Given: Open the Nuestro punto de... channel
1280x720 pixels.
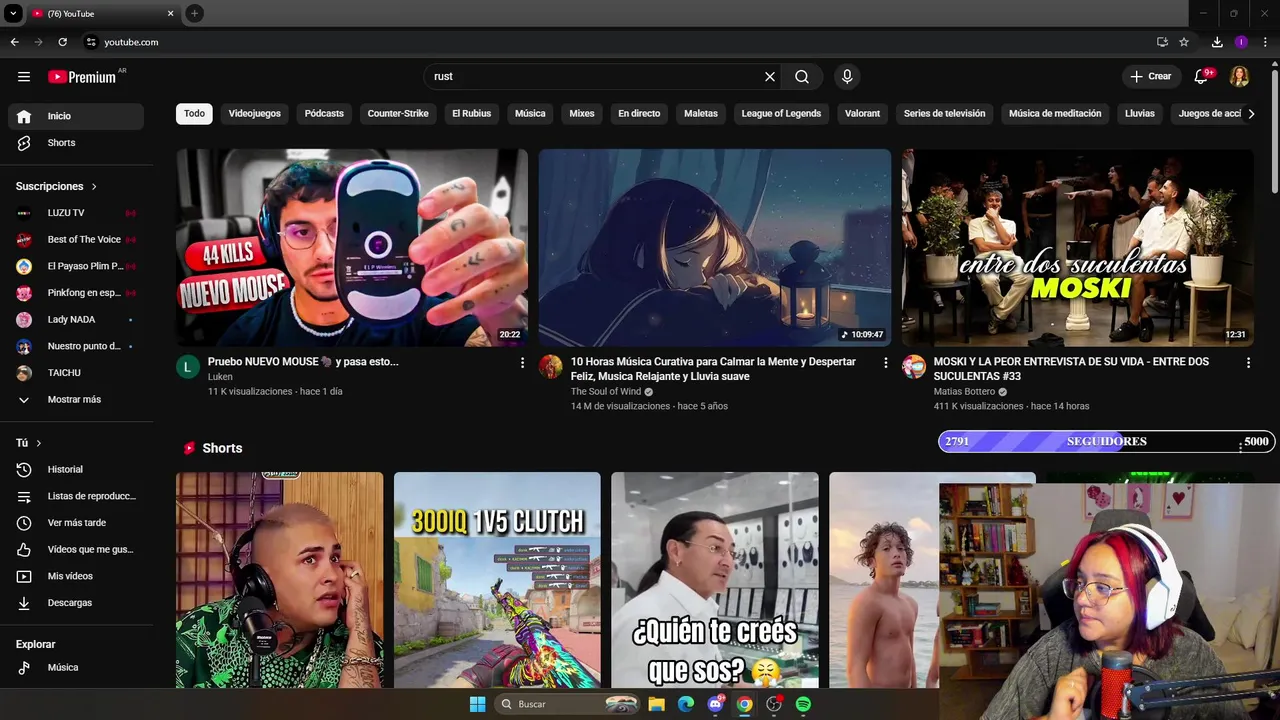Looking at the screenshot, I should (76, 346).
